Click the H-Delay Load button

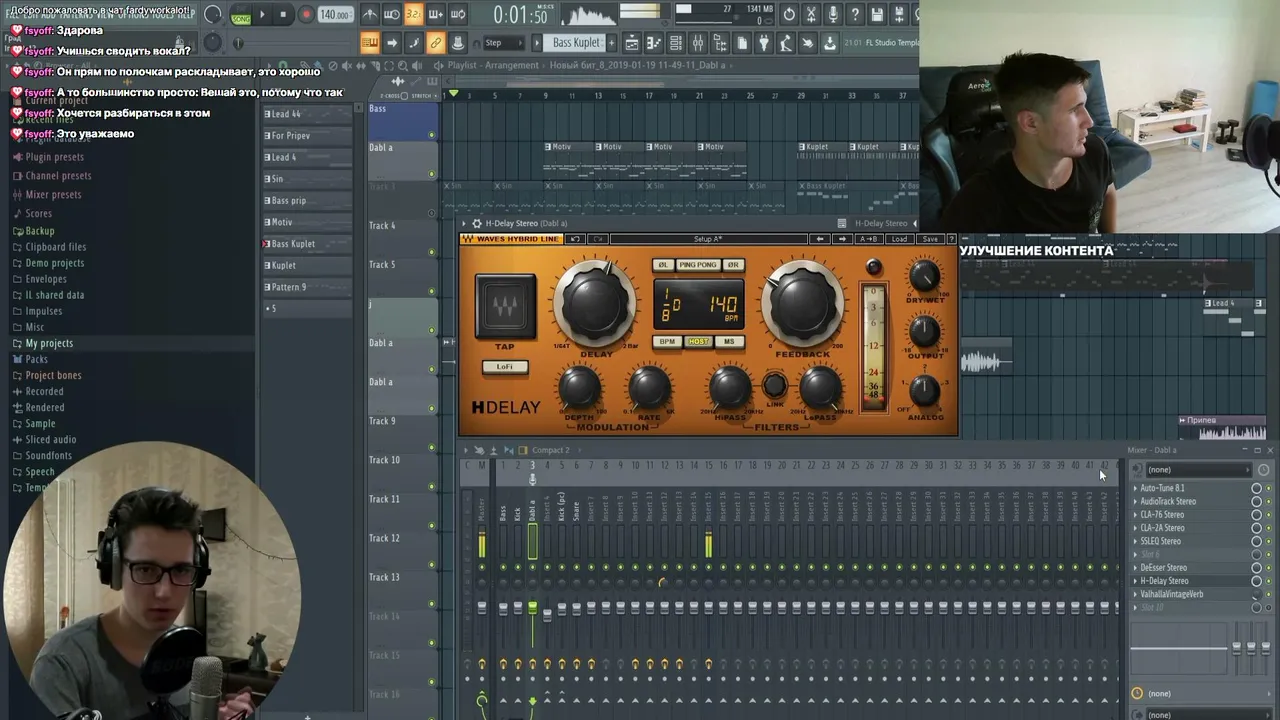[900, 239]
